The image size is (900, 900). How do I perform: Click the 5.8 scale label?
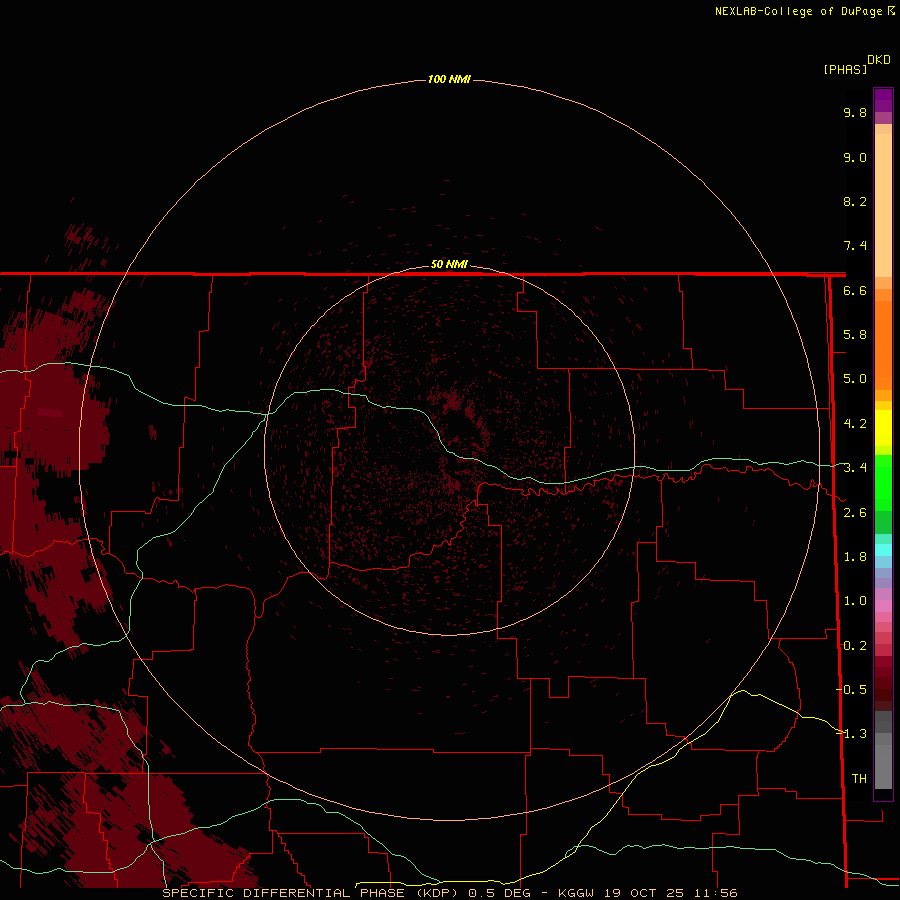[x=855, y=335]
